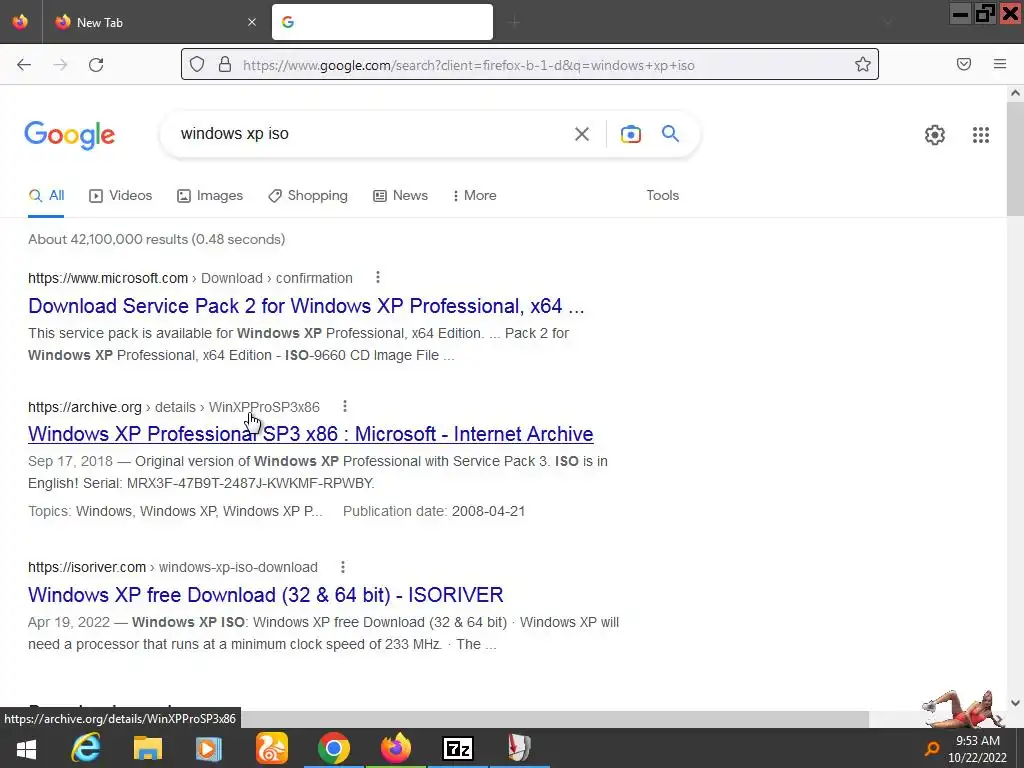This screenshot has width=1024, height=768.
Task: Switch to Shopping results
Action: tap(308, 195)
